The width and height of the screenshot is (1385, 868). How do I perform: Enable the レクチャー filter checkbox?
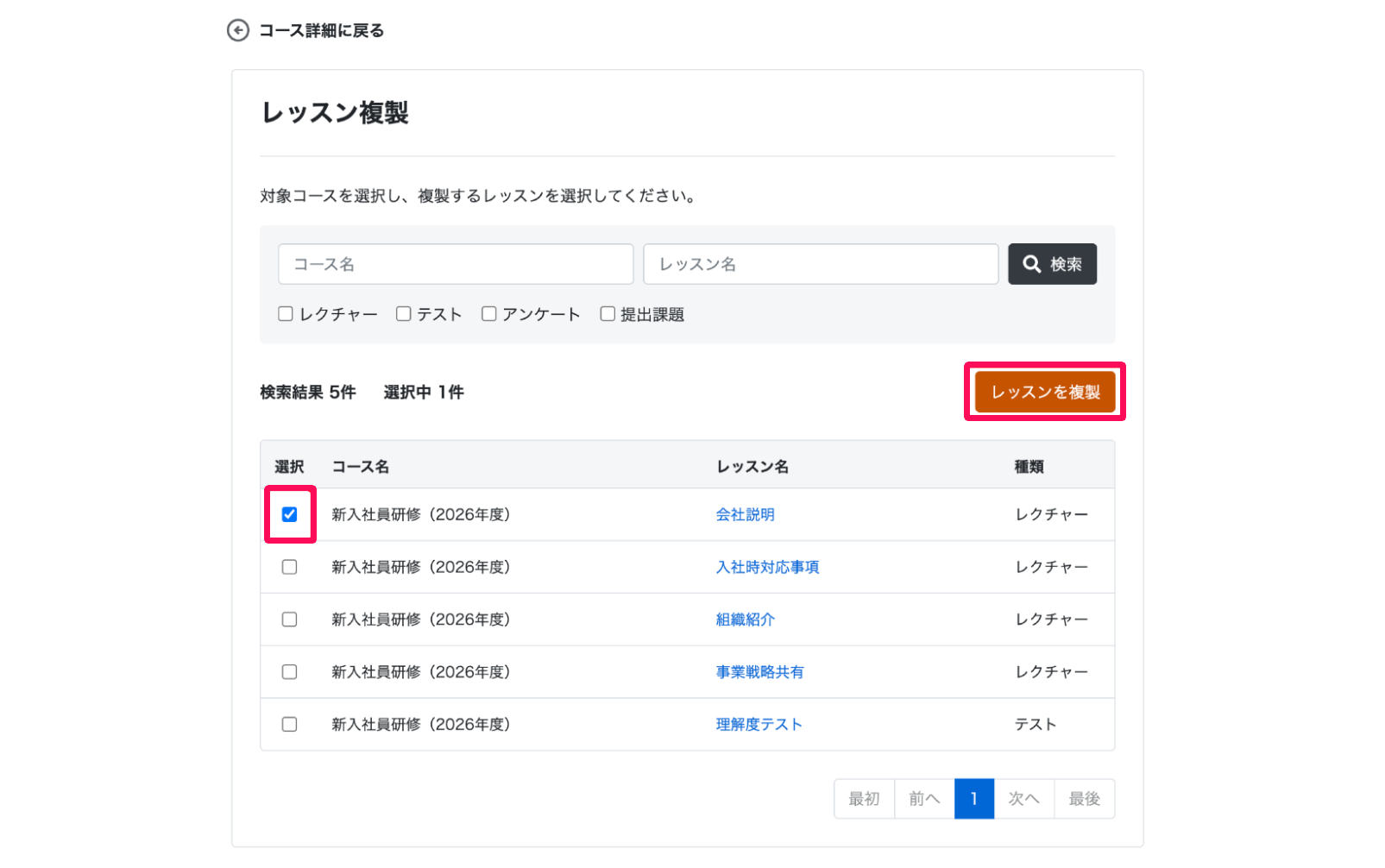click(x=286, y=314)
